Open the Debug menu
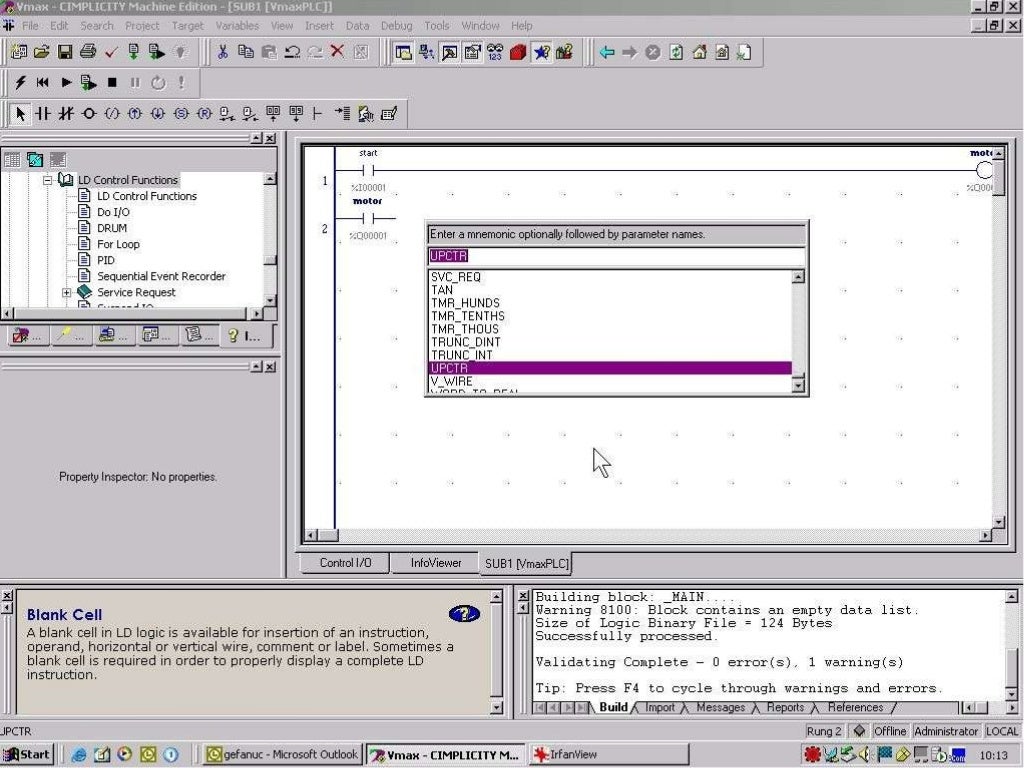The height and width of the screenshot is (768, 1024). click(x=396, y=25)
